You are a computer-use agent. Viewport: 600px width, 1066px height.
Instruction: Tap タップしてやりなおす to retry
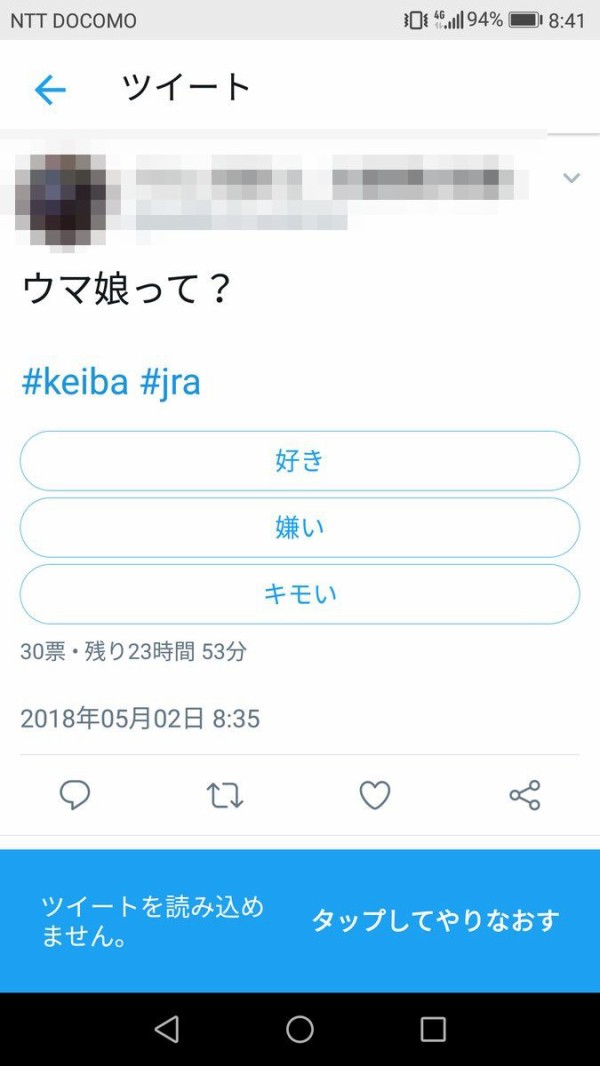click(x=435, y=920)
